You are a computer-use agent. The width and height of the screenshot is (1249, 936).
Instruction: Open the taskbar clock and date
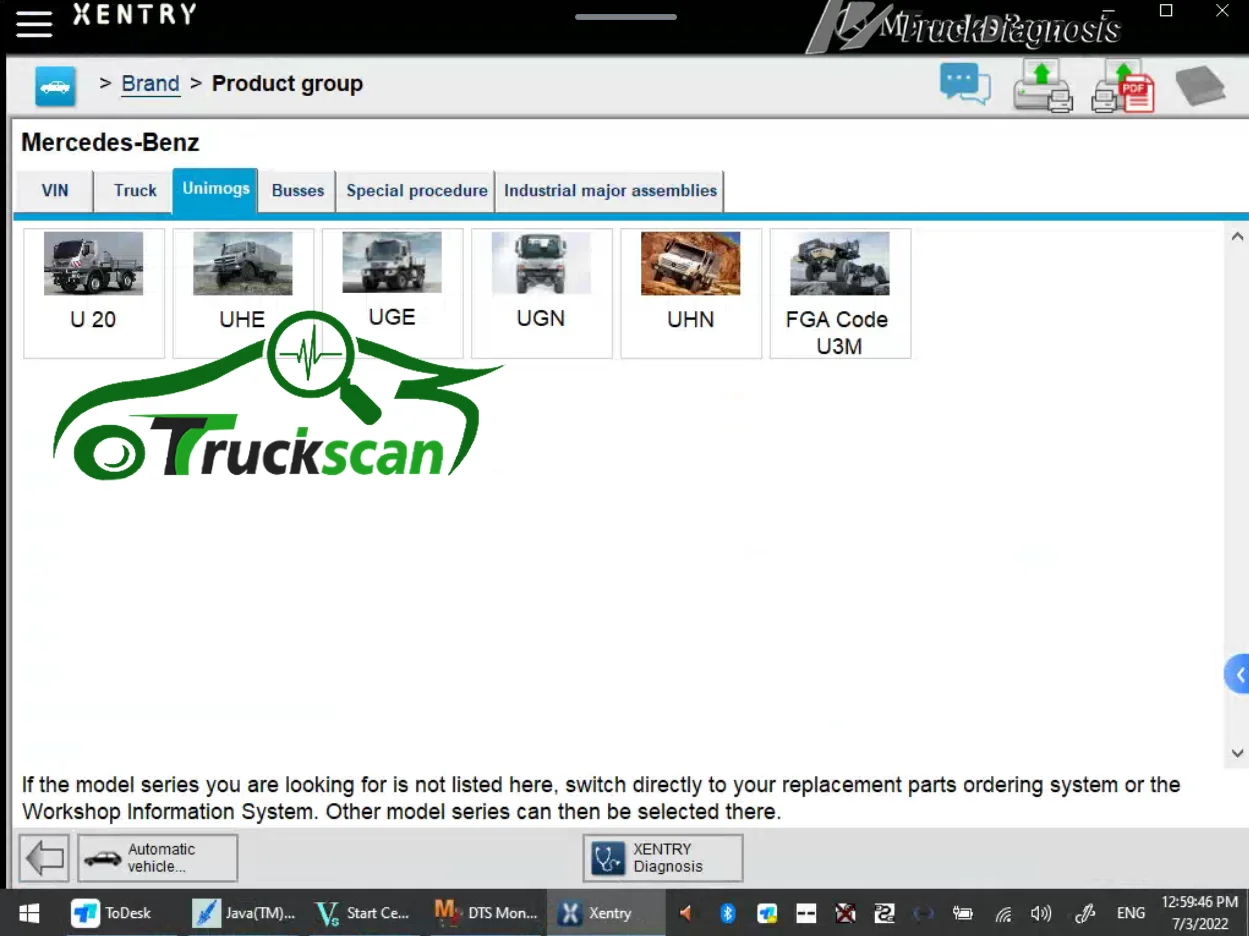(x=1200, y=913)
